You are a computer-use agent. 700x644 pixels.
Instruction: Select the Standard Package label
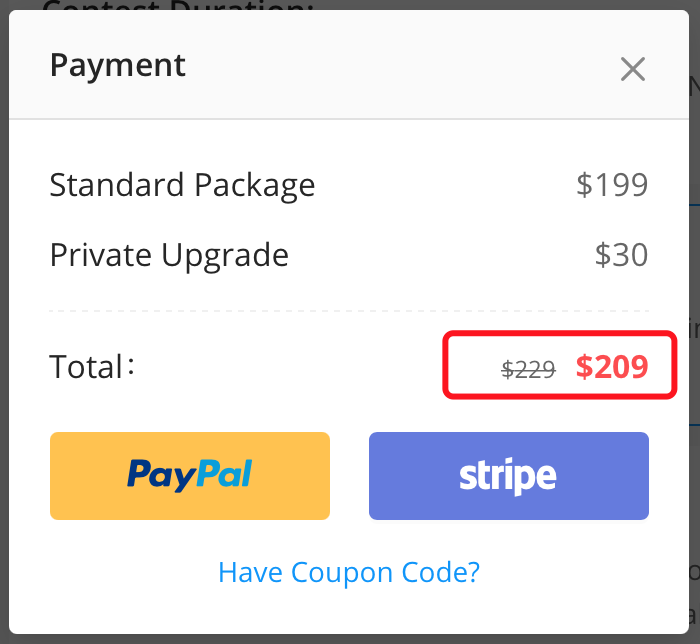tap(182, 185)
